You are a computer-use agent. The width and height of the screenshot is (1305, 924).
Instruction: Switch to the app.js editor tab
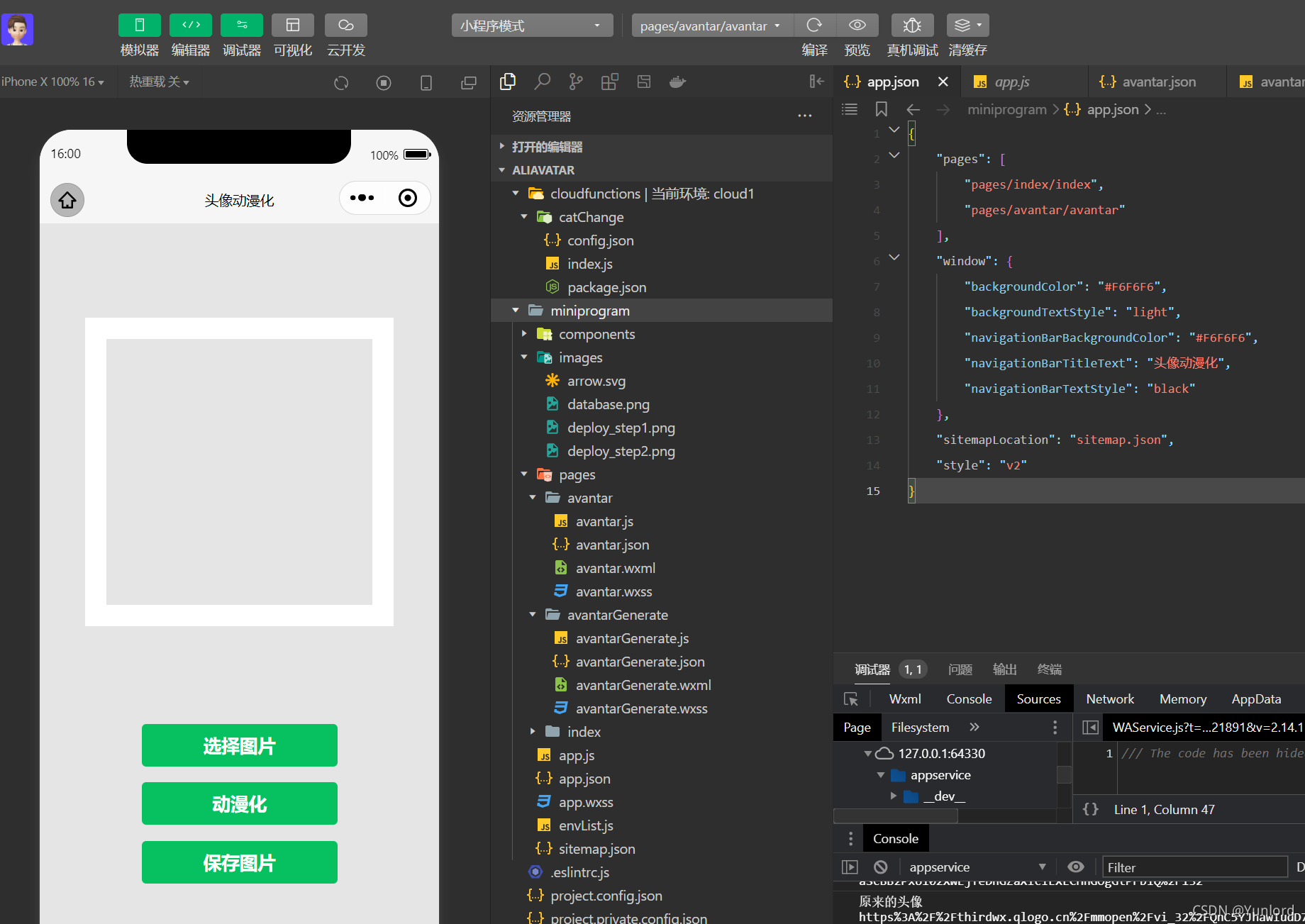[1011, 82]
